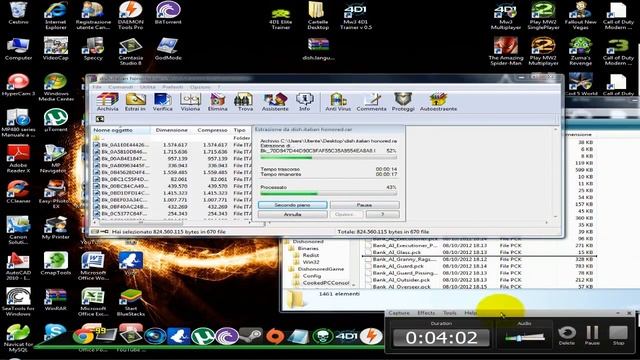Select the Bk_0A1E0E44426 file row

tap(171, 145)
